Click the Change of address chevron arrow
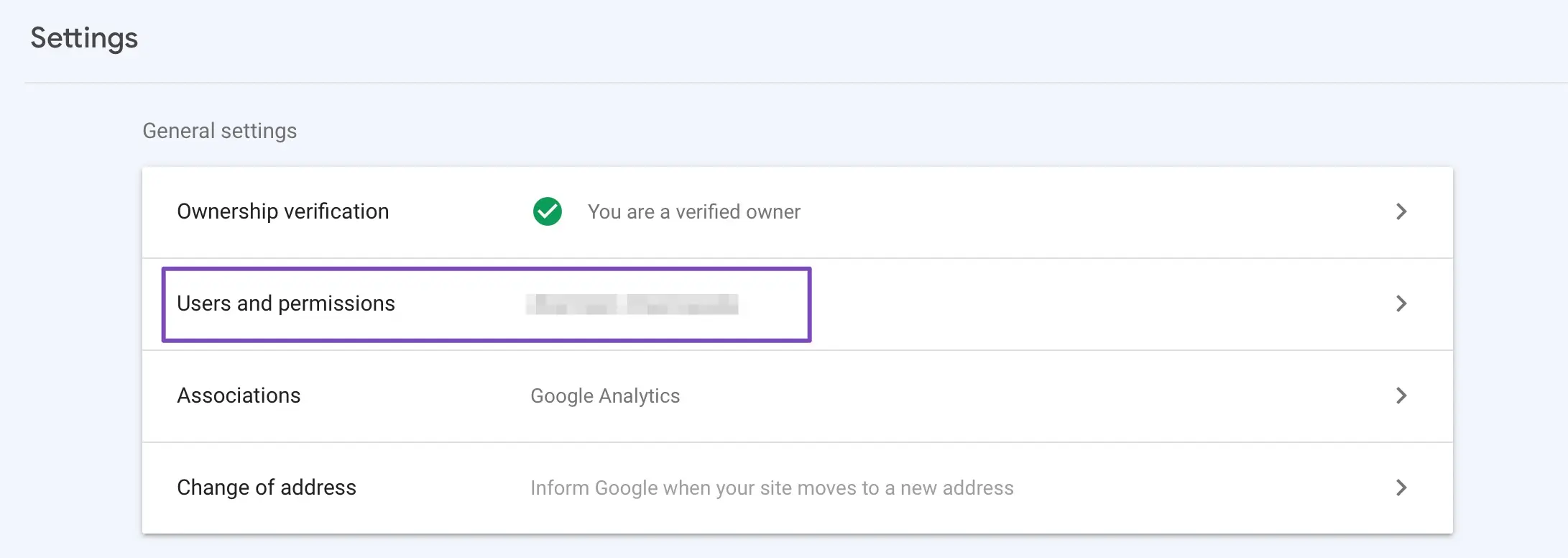The image size is (1568, 558). click(1401, 488)
